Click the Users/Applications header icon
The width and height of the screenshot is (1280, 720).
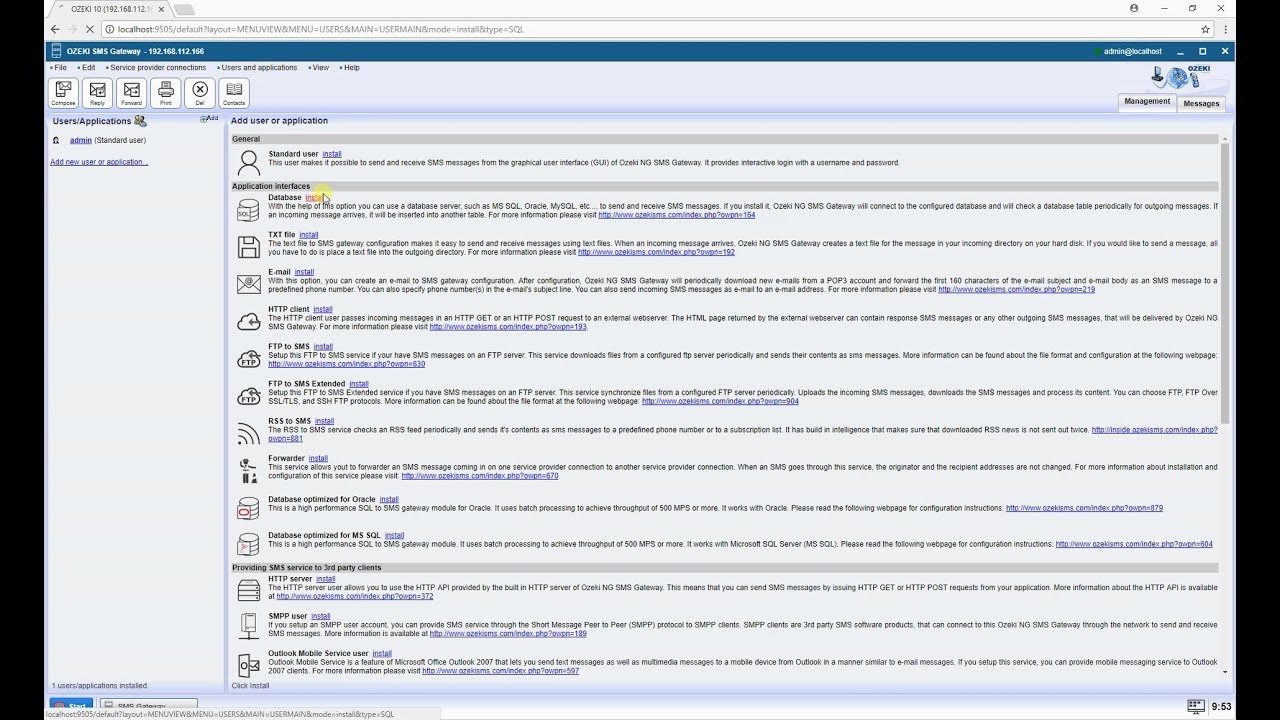(140, 121)
